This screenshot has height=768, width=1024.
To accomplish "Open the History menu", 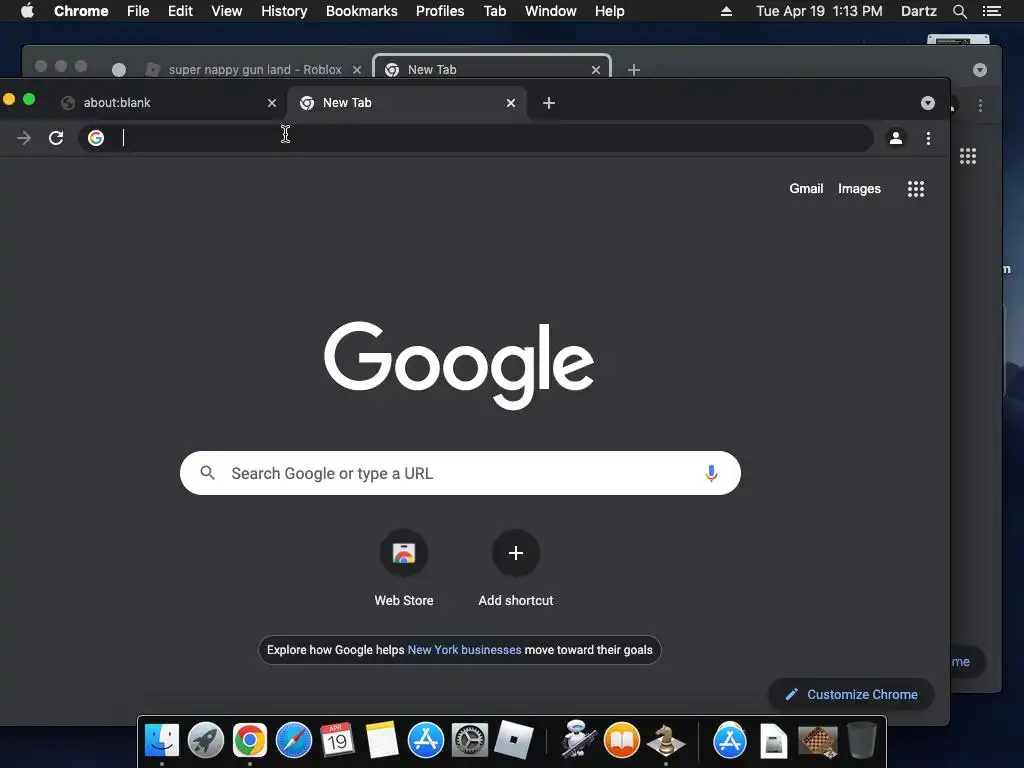I will coord(284,11).
